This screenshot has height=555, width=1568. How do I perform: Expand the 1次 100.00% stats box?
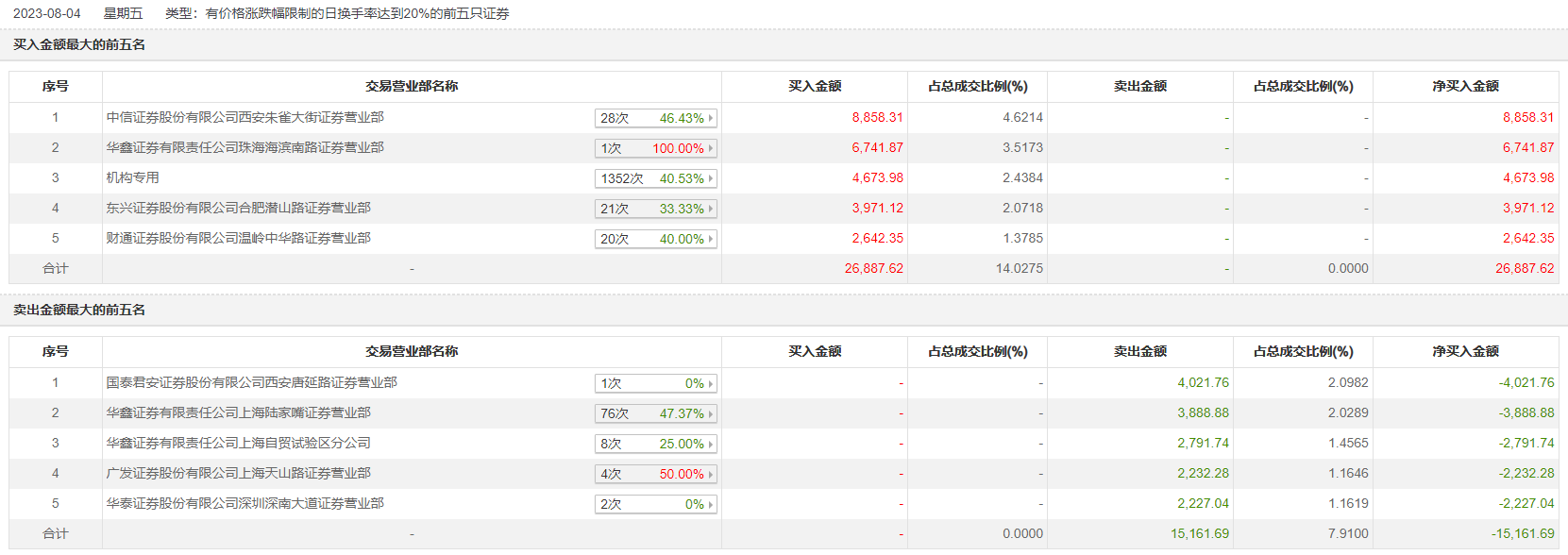click(x=656, y=148)
